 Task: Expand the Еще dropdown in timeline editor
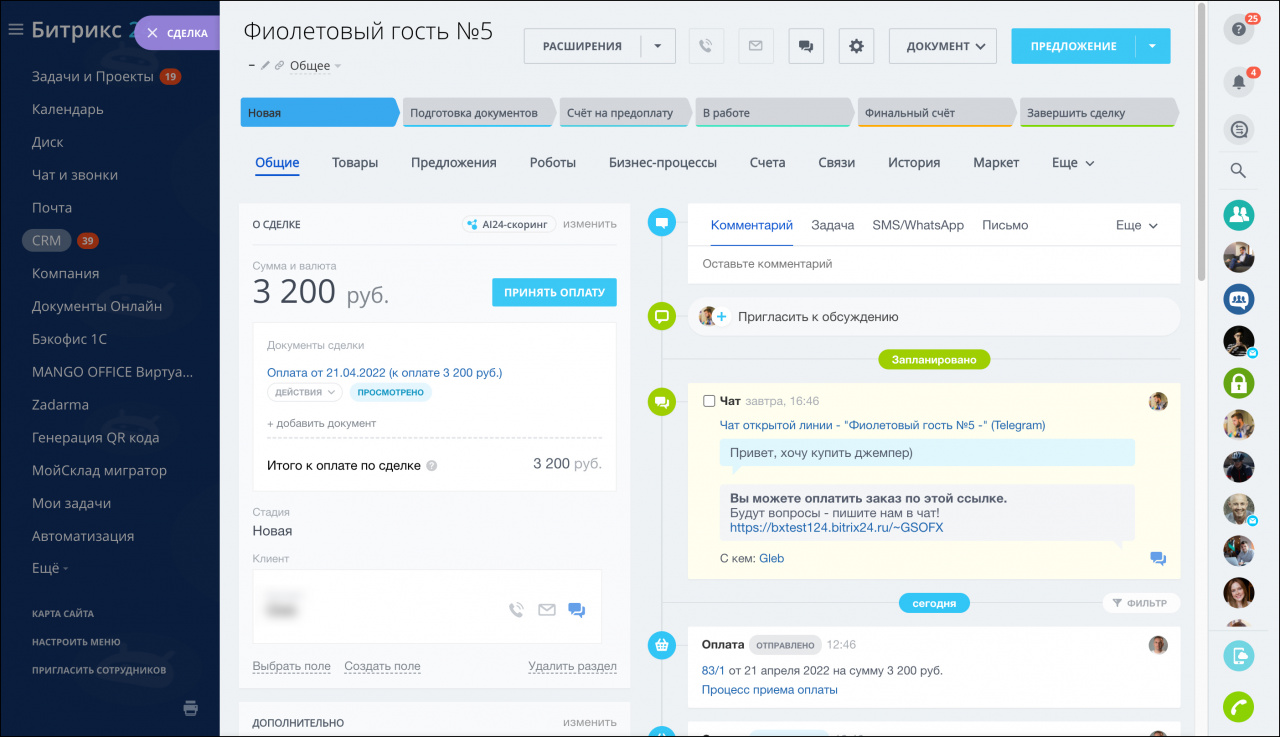coord(1136,226)
